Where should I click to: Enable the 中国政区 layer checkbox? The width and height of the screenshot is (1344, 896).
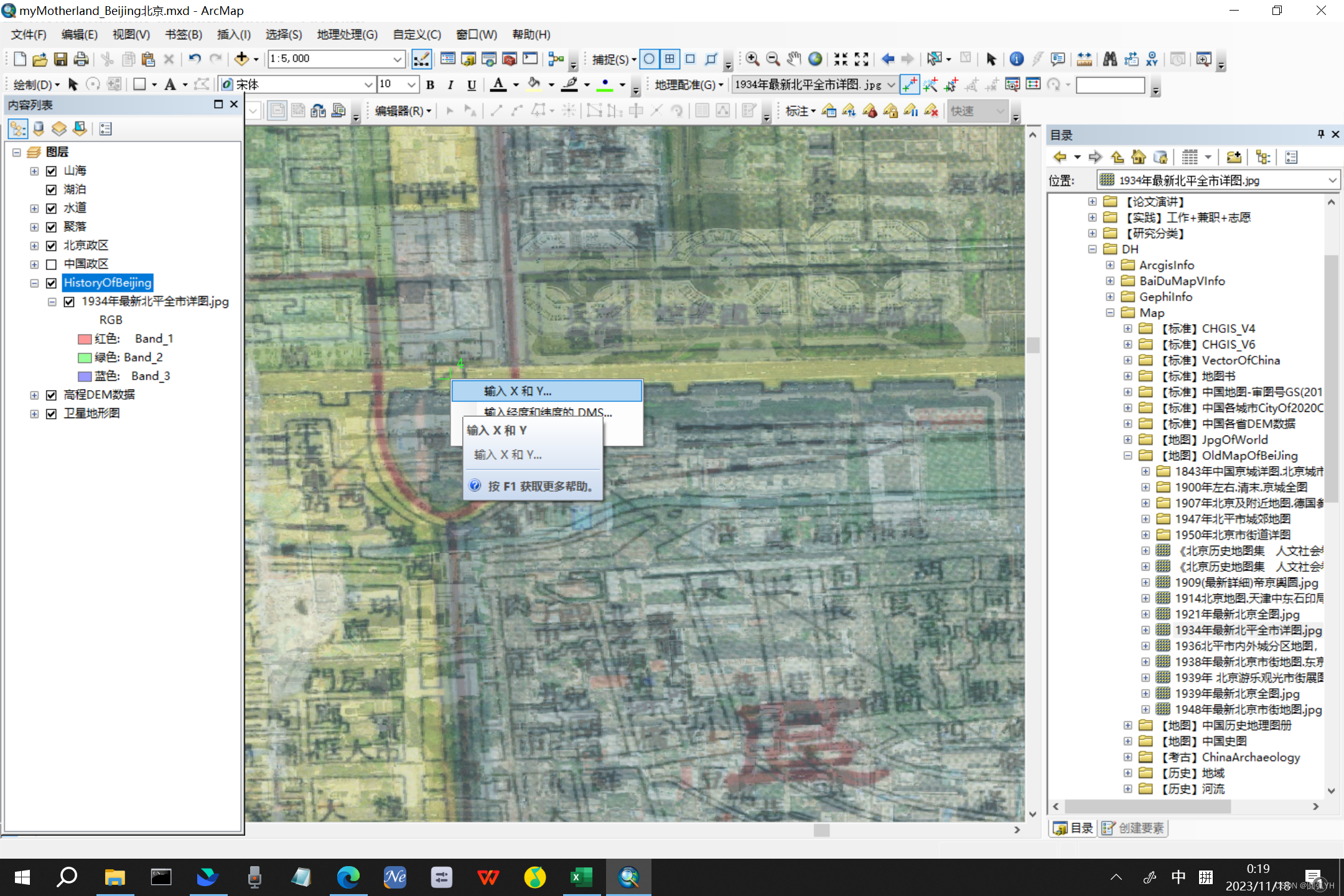(x=52, y=264)
